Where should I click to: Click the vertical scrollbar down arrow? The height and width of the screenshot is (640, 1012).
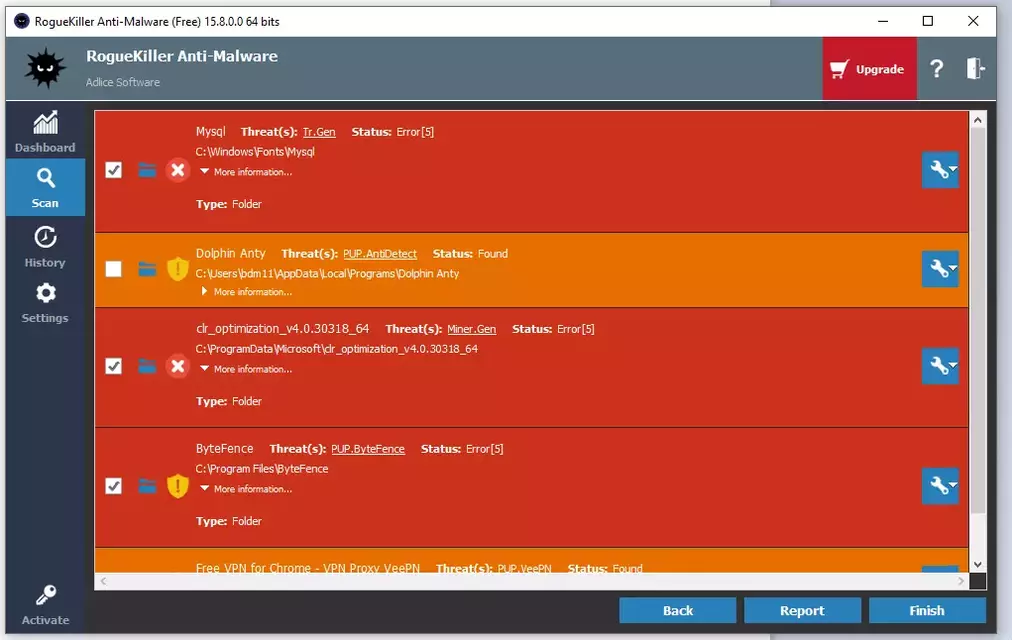(x=978, y=565)
